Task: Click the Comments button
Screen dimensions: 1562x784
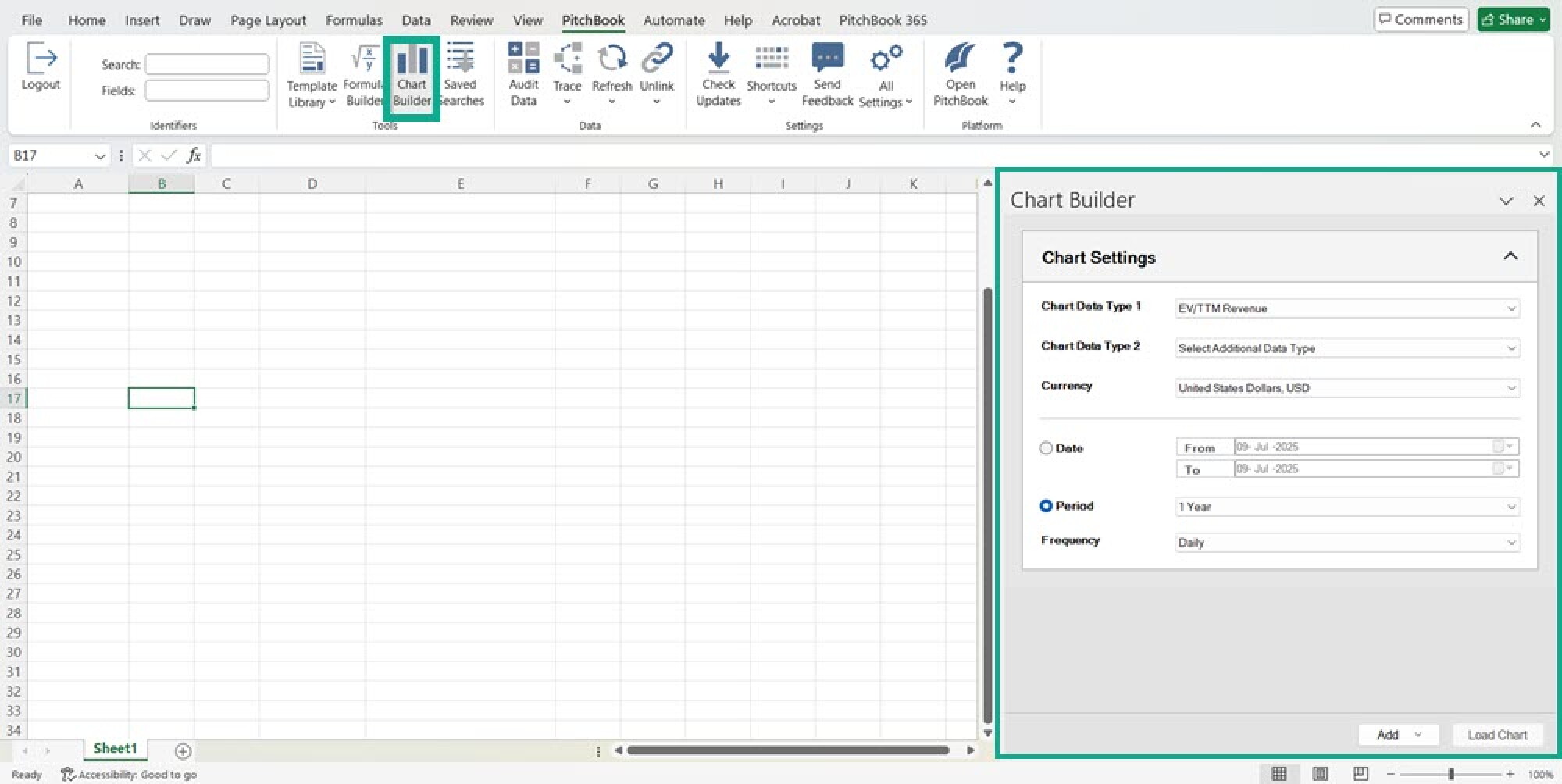Action: click(x=1421, y=20)
